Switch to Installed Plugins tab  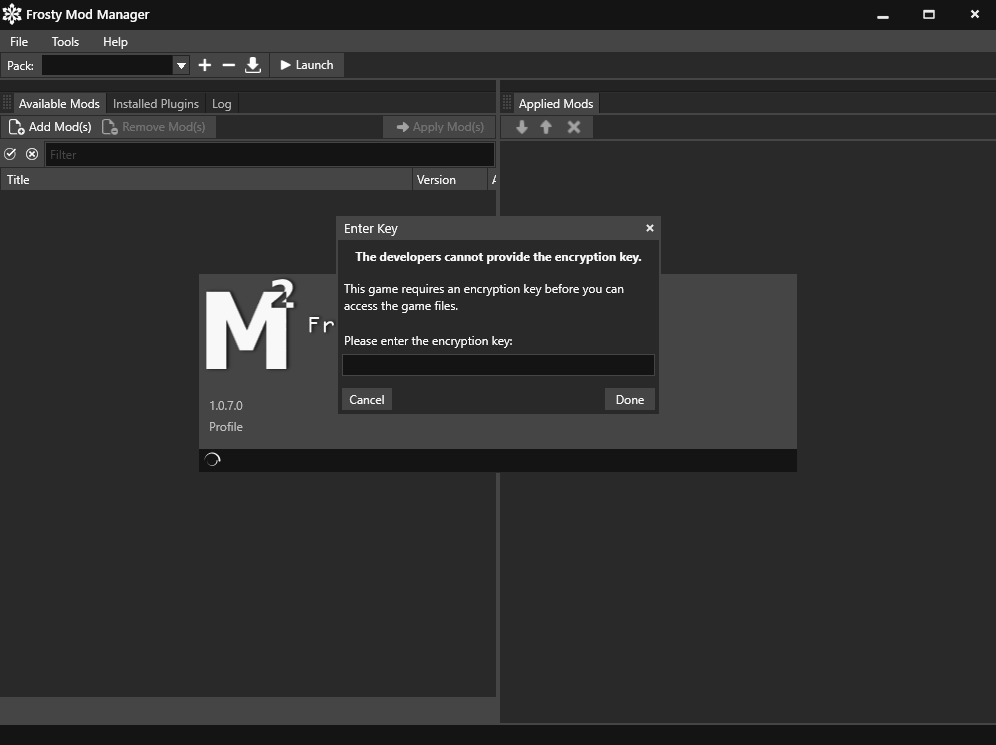(x=156, y=104)
